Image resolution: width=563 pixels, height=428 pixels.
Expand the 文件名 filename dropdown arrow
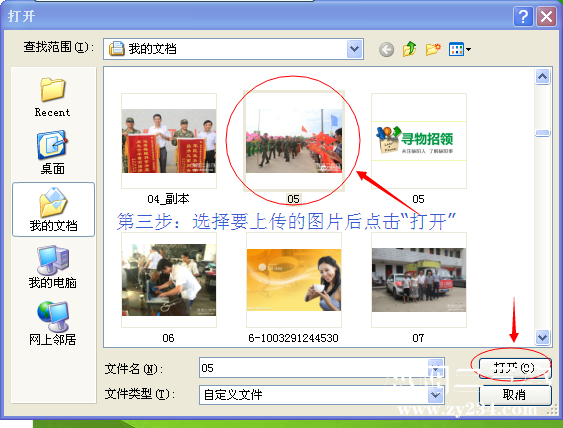point(436,368)
